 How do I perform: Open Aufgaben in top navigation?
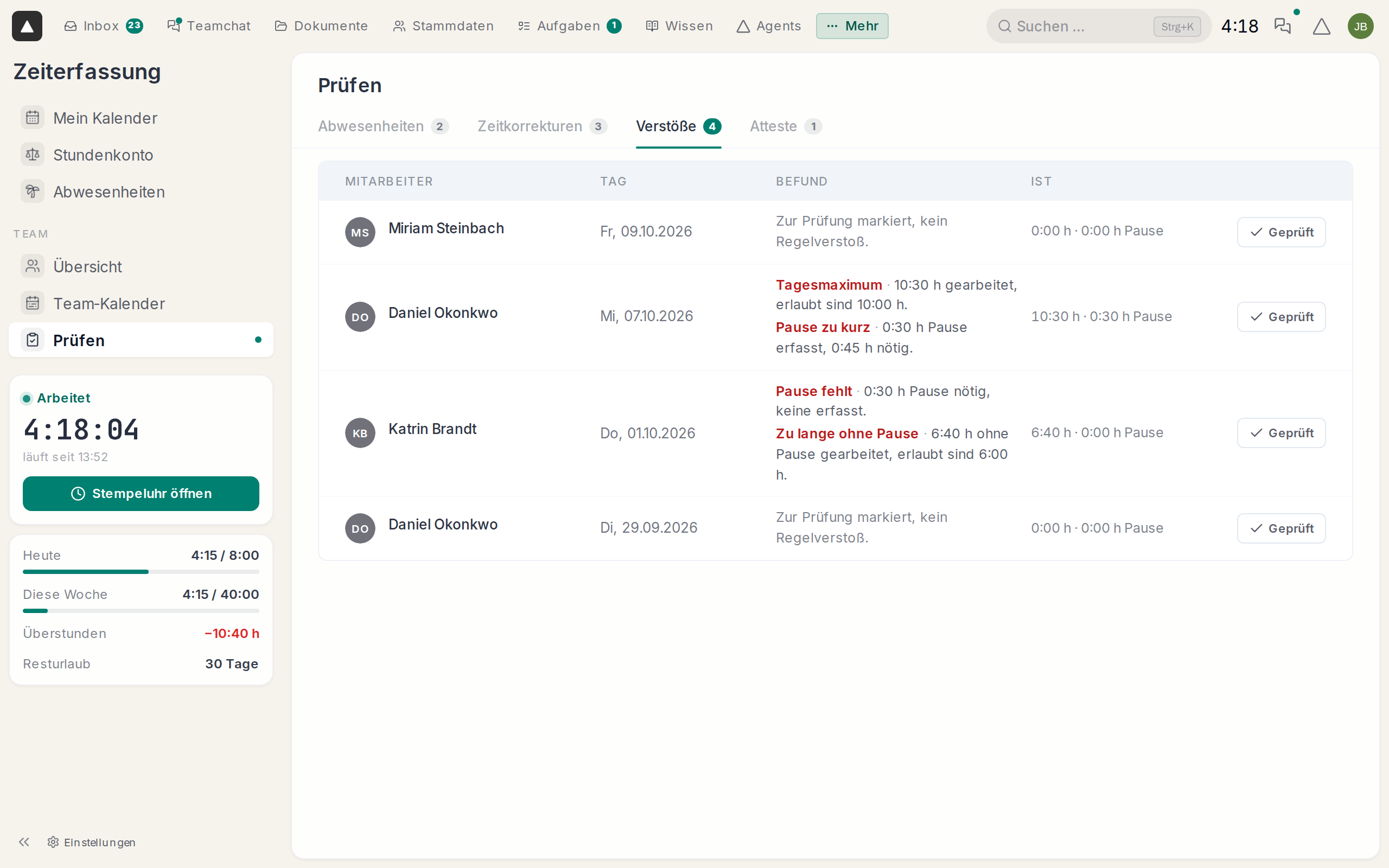point(569,26)
